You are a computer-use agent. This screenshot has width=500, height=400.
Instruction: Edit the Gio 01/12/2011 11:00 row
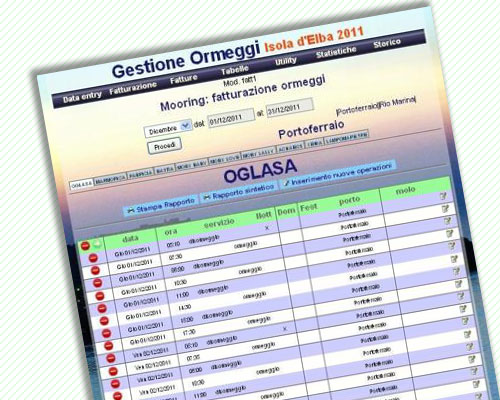(452, 246)
